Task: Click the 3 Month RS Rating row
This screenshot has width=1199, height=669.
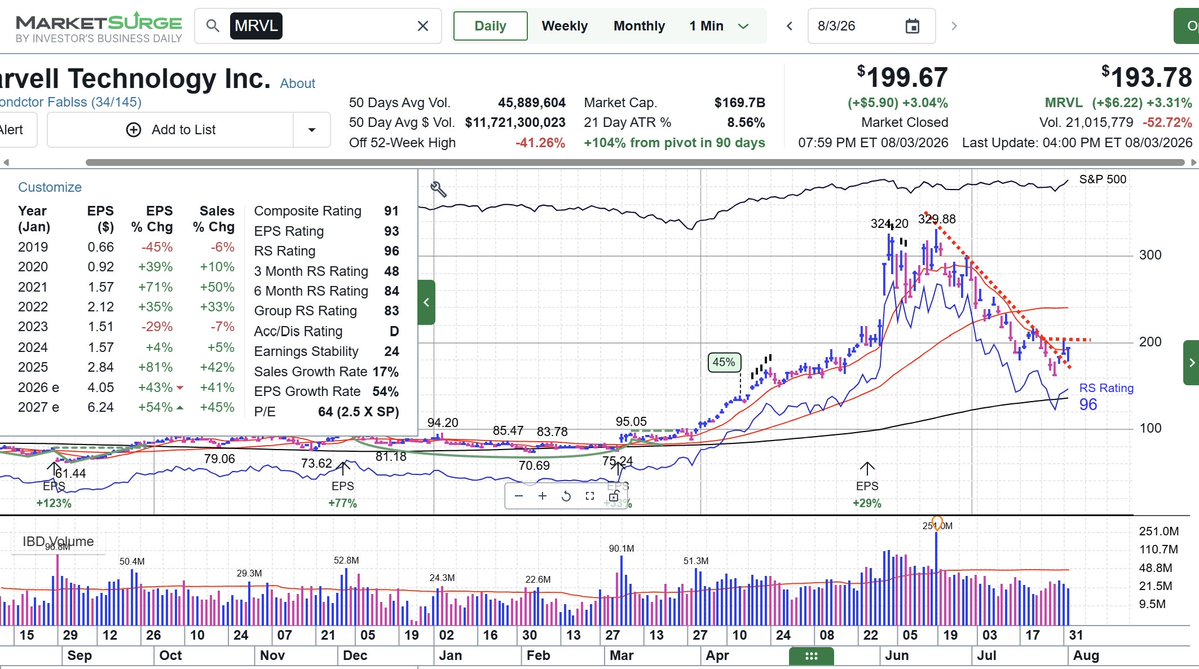Action: (327, 271)
